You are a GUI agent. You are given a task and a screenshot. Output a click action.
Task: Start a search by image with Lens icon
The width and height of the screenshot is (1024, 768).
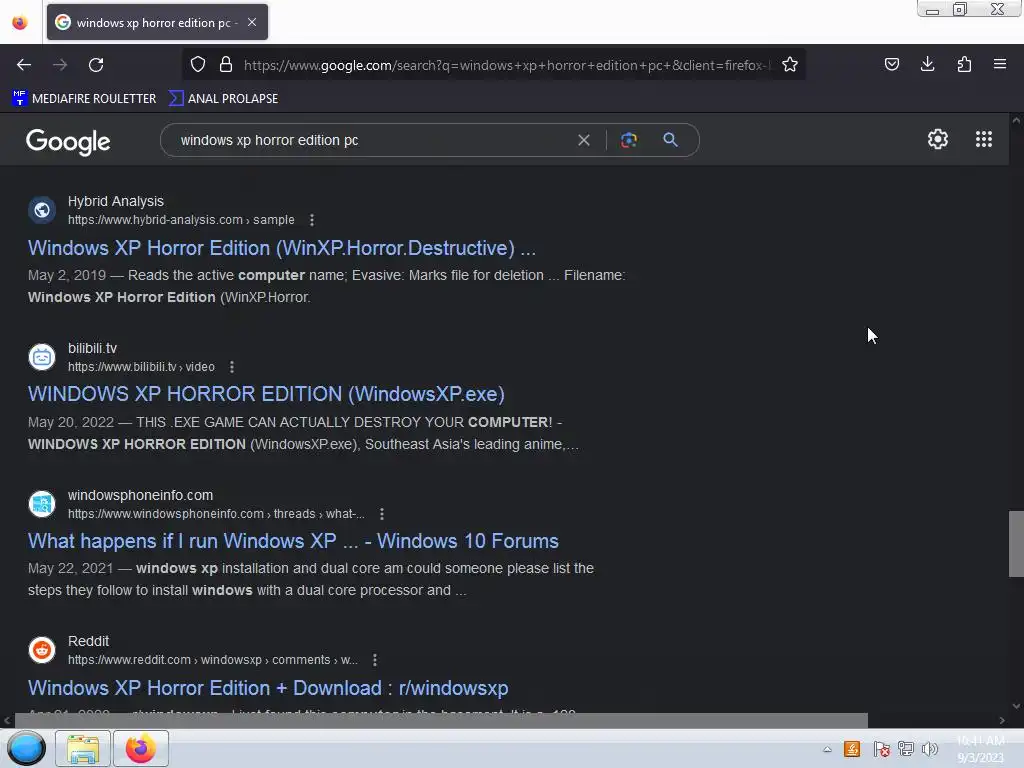pyautogui.click(x=629, y=140)
